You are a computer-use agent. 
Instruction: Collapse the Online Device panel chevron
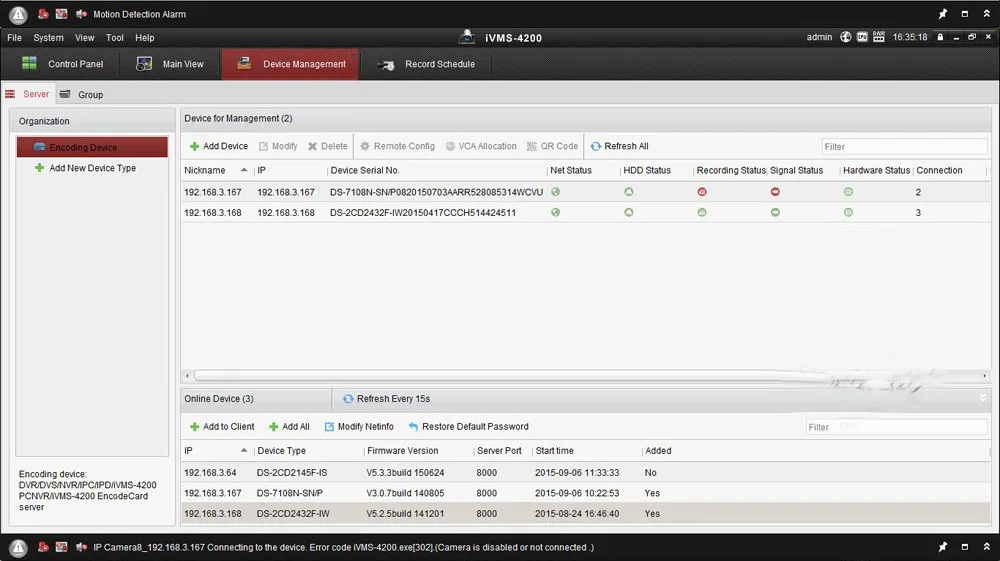pos(983,398)
